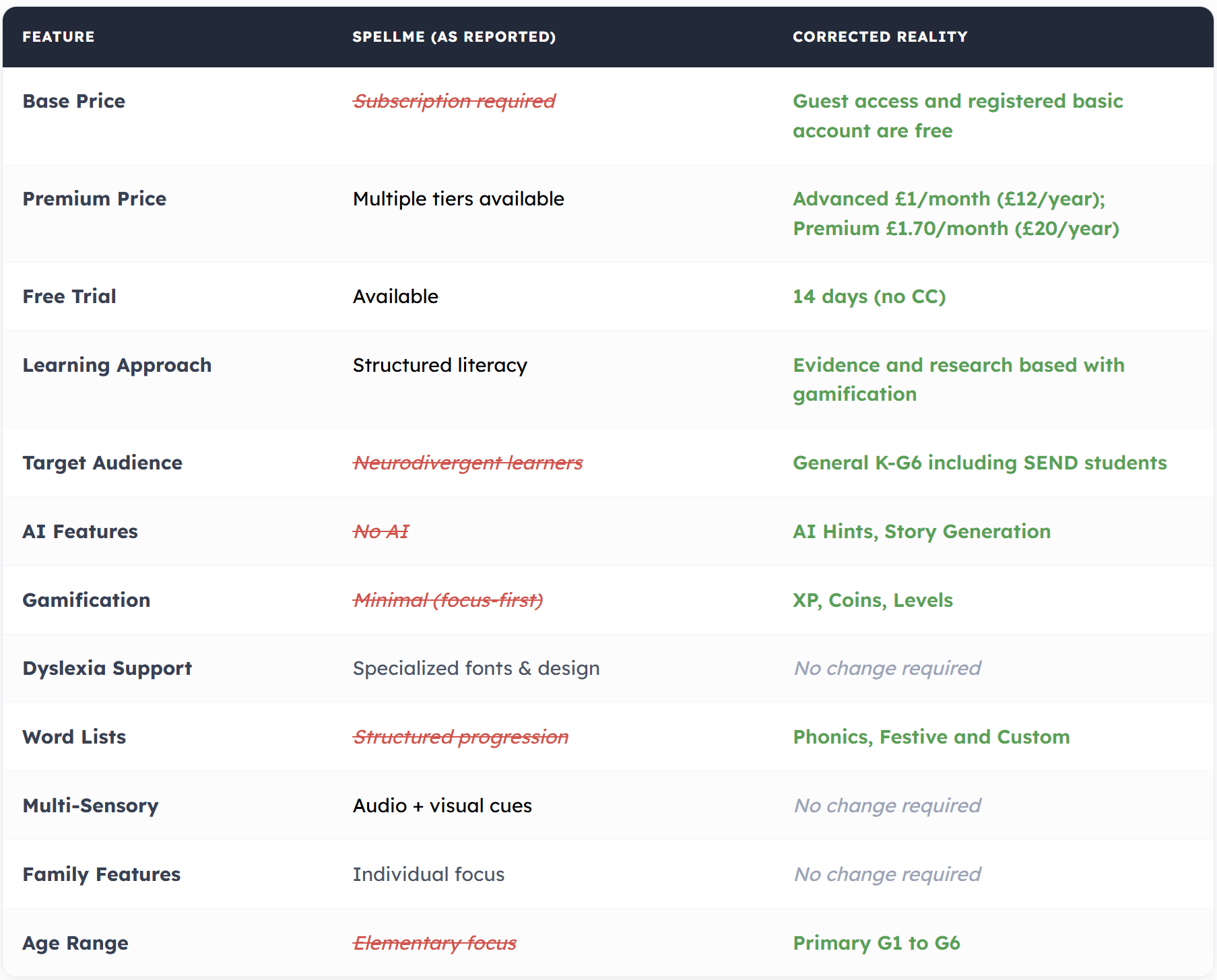Click 'Phonics, Festive and Custom' text

pos(931,737)
